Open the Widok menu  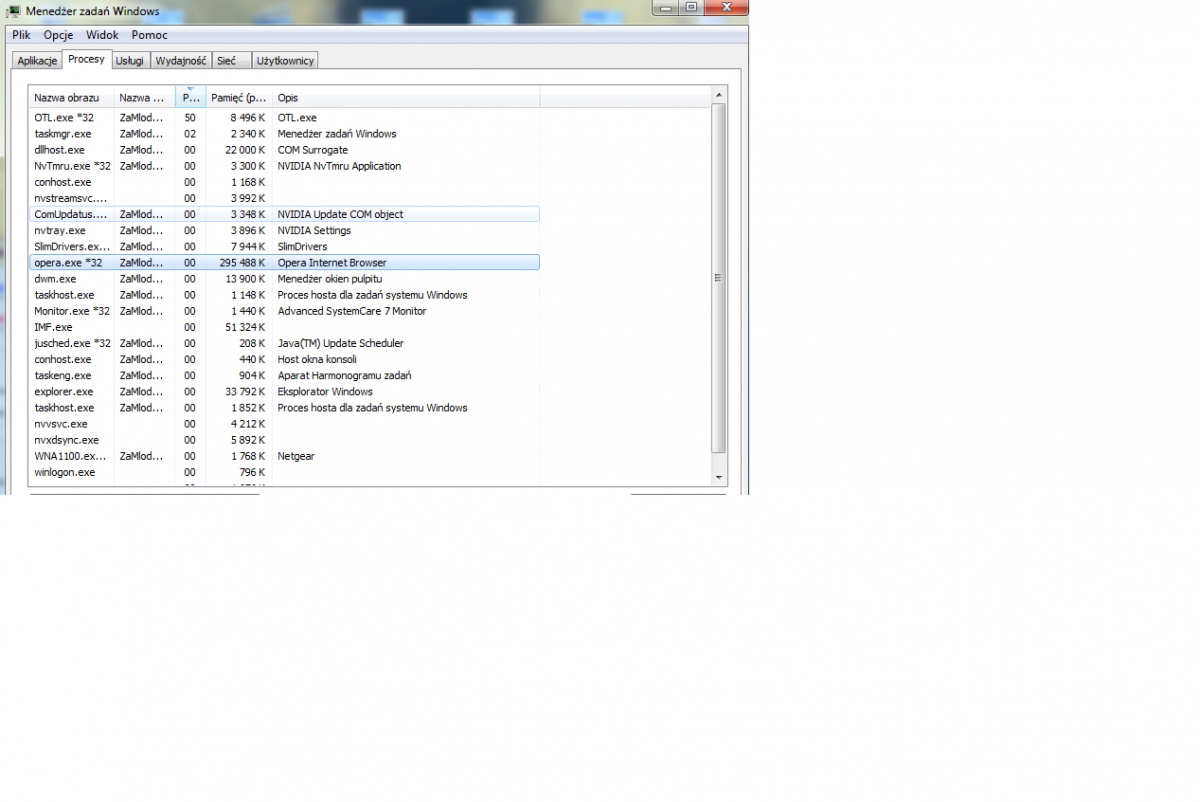click(x=102, y=35)
